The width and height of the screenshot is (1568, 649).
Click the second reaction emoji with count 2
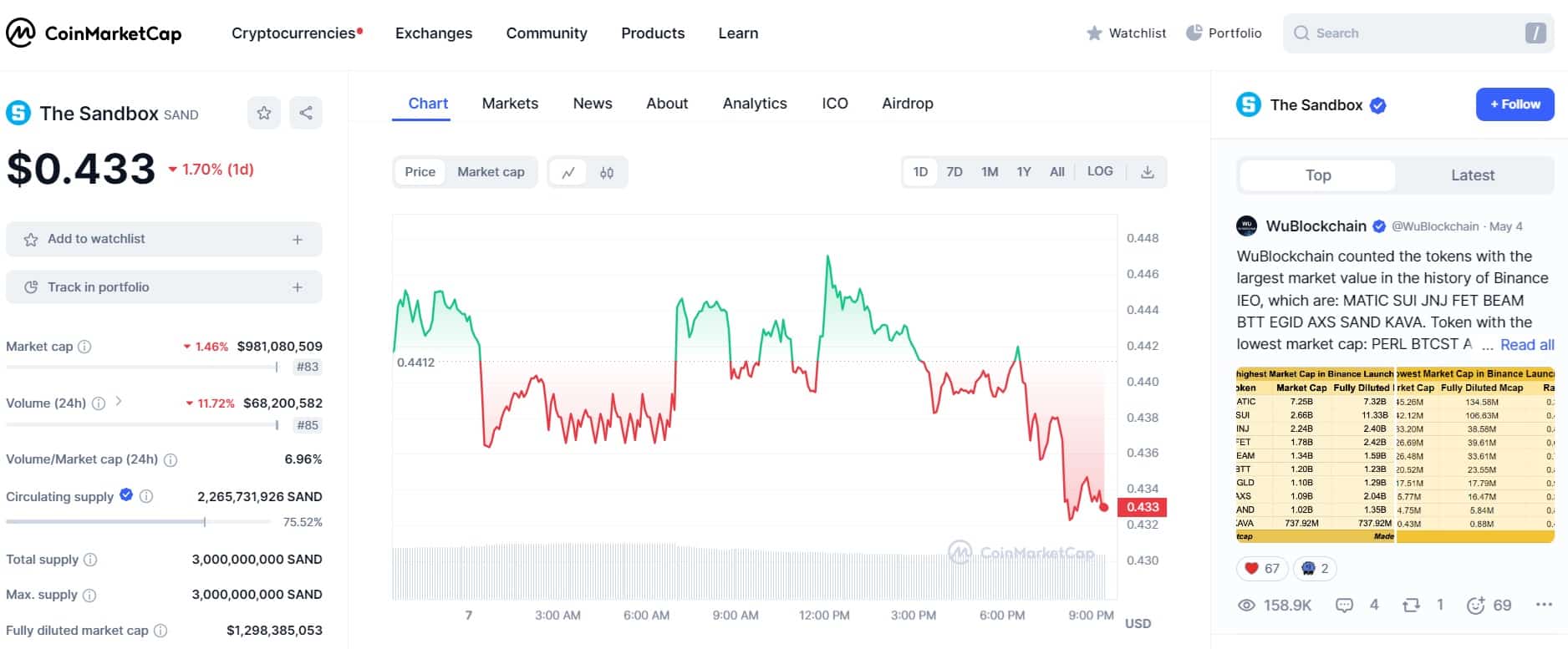(x=1315, y=569)
